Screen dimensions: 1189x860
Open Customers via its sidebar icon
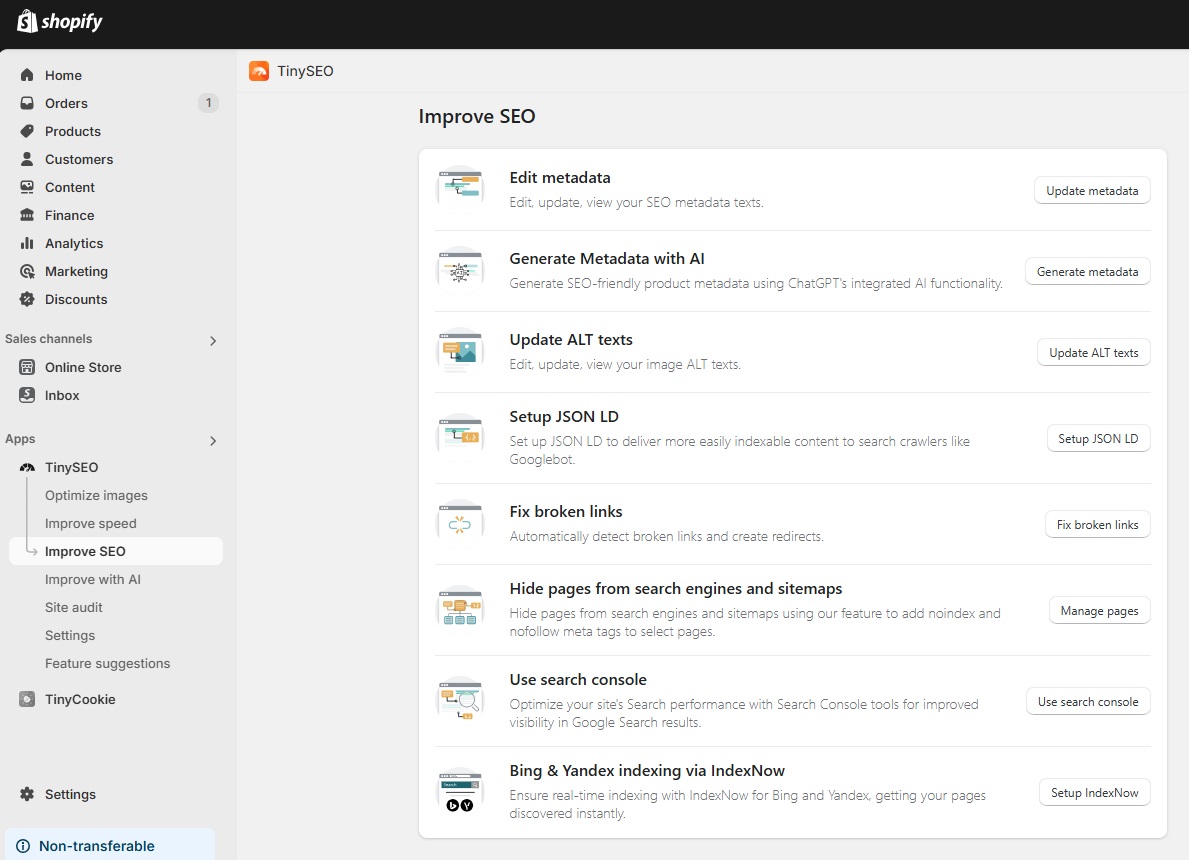[27, 159]
